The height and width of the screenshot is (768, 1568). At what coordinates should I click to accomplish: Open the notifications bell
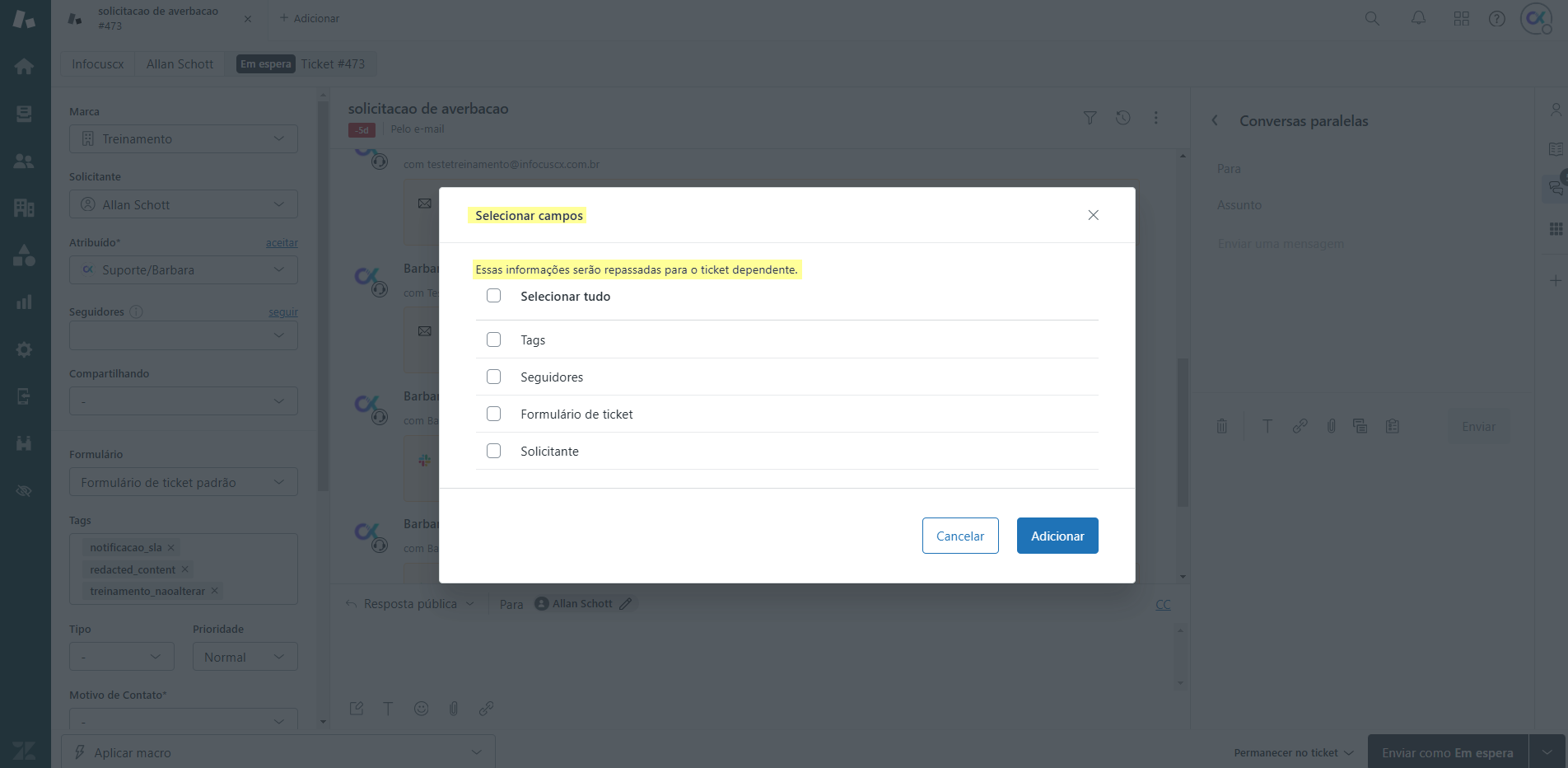pyautogui.click(x=1418, y=18)
